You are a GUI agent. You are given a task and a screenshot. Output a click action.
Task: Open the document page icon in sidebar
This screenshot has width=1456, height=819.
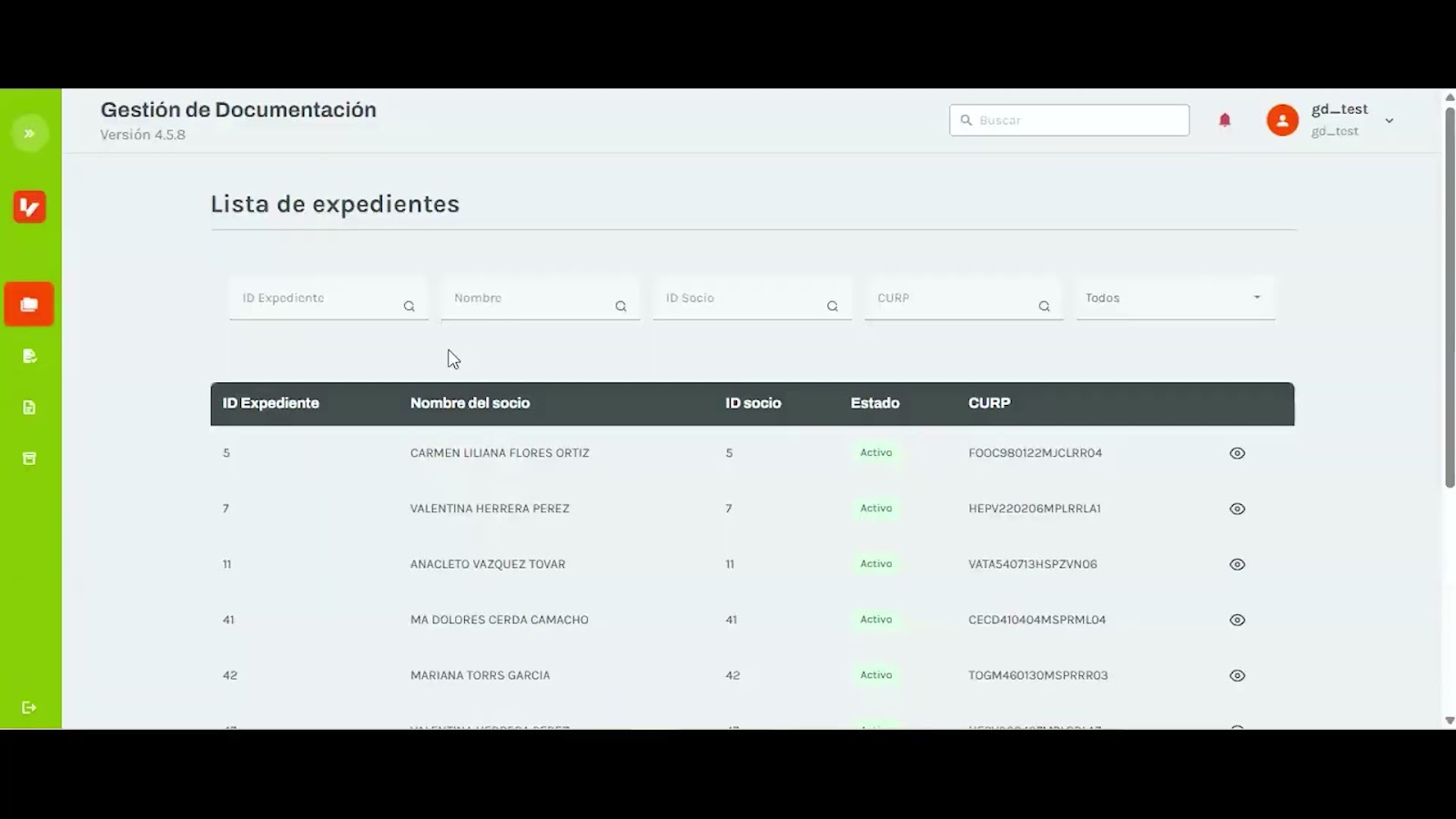(29, 407)
